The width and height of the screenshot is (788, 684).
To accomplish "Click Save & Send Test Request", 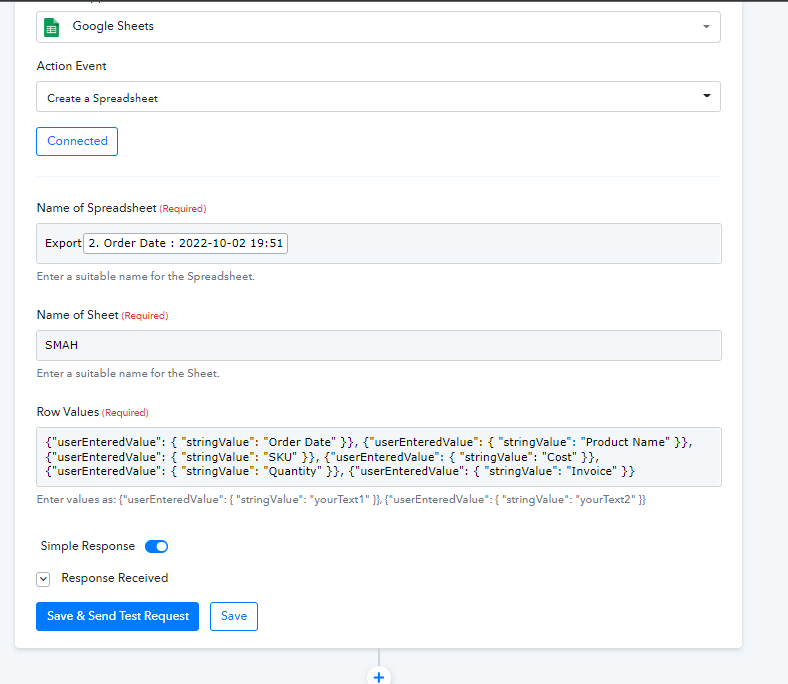I will (118, 616).
